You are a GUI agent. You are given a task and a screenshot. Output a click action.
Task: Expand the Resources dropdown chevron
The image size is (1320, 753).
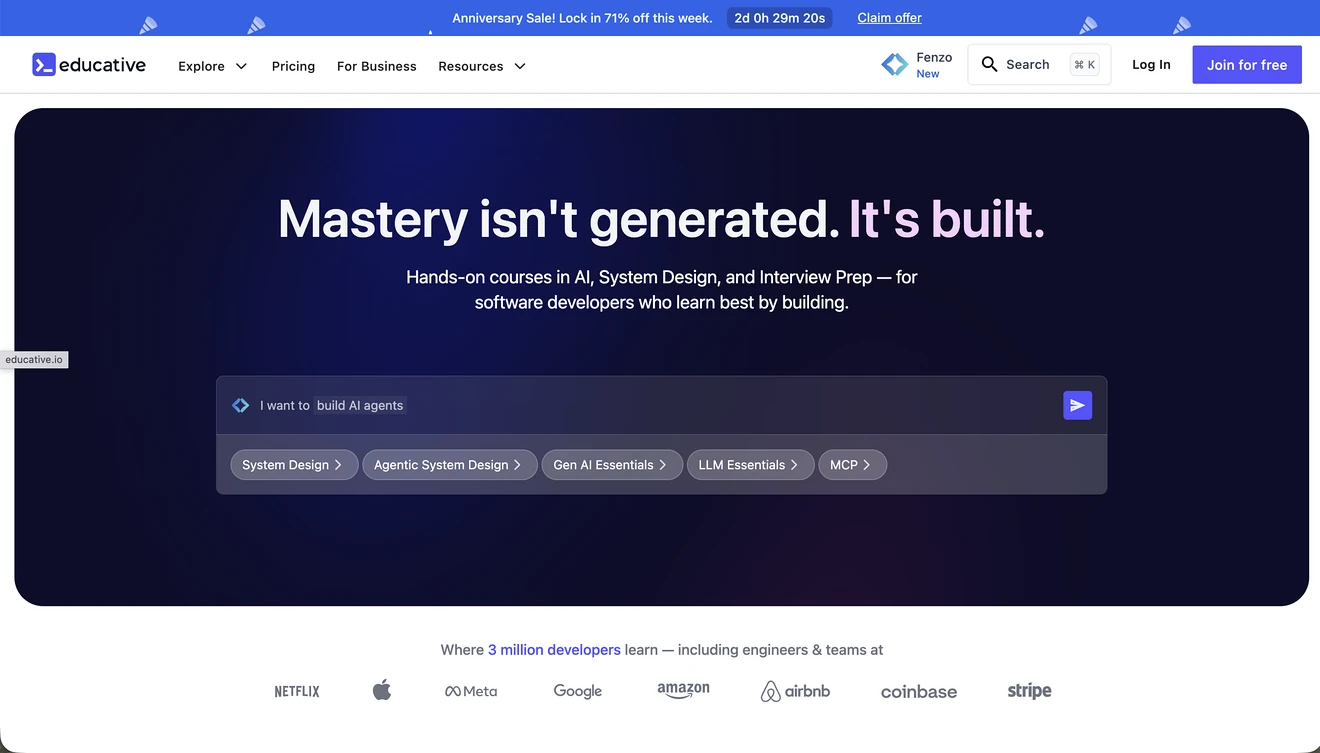520,66
